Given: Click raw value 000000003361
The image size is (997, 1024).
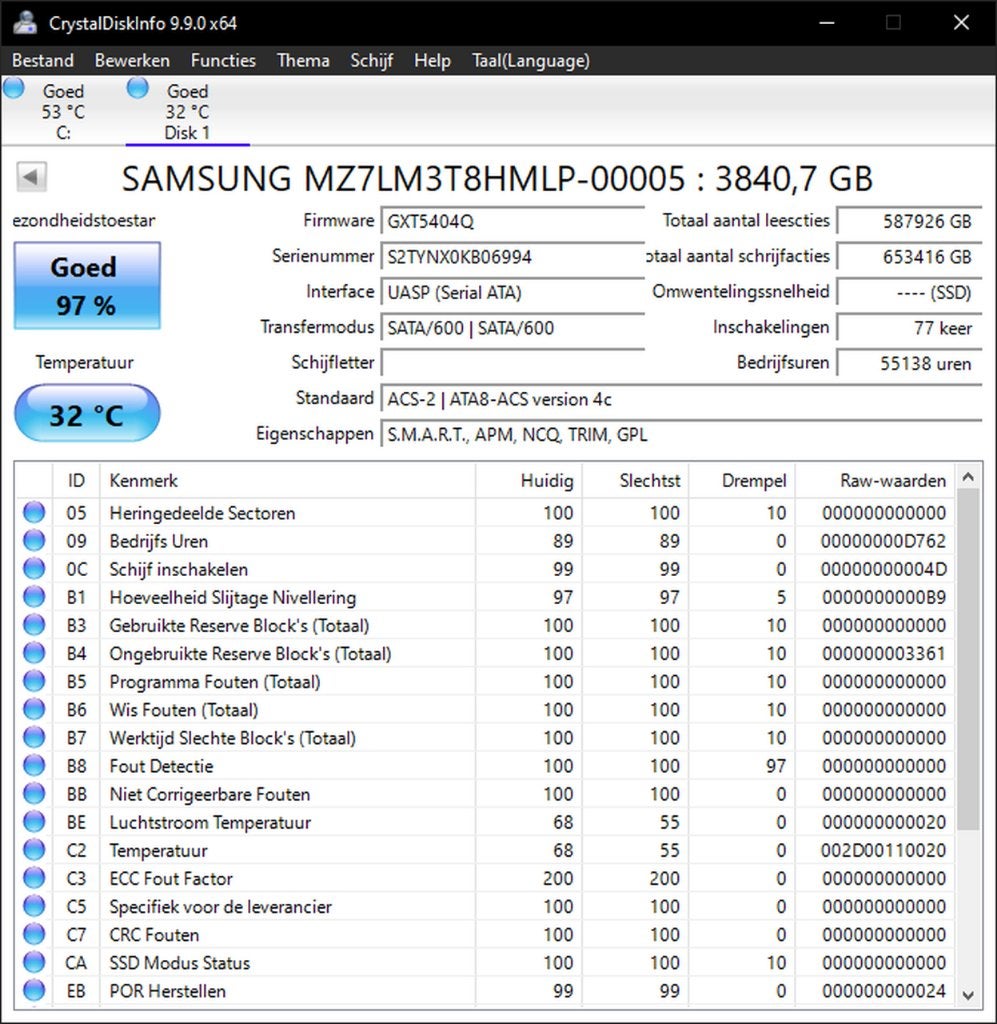Looking at the screenshot, I should coord(883,653).
